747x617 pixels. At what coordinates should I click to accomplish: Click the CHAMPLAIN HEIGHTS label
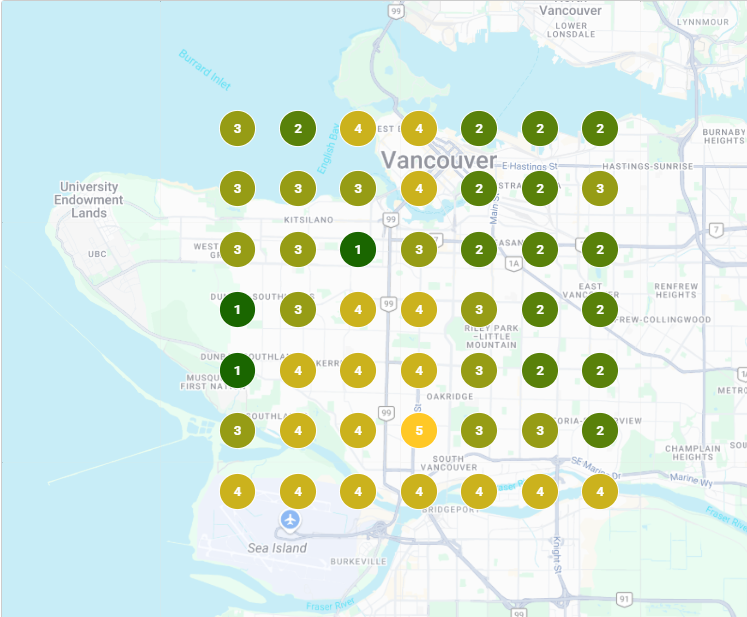693,453
